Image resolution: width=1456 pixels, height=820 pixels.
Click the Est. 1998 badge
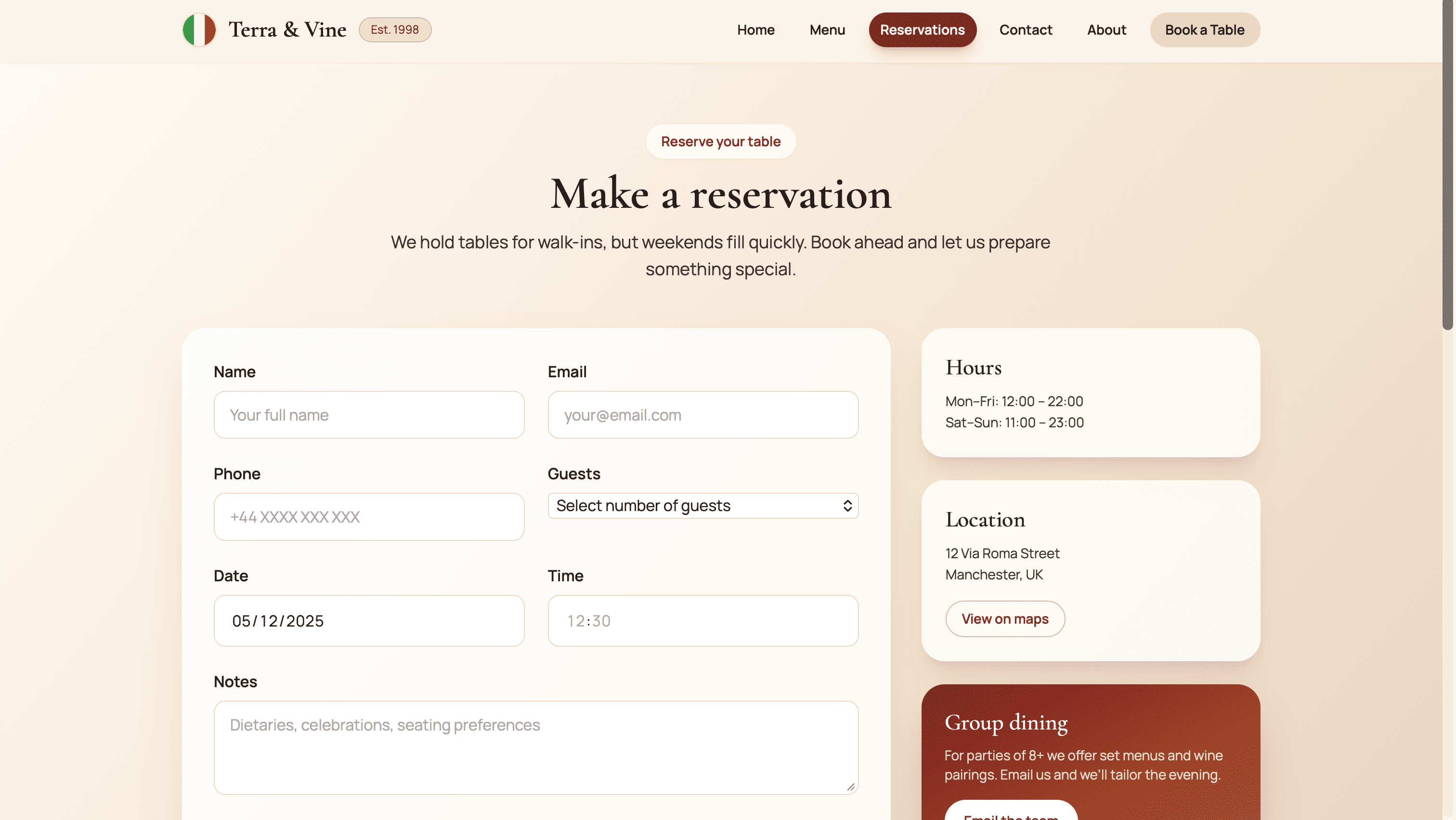click(x=394, y=29)
